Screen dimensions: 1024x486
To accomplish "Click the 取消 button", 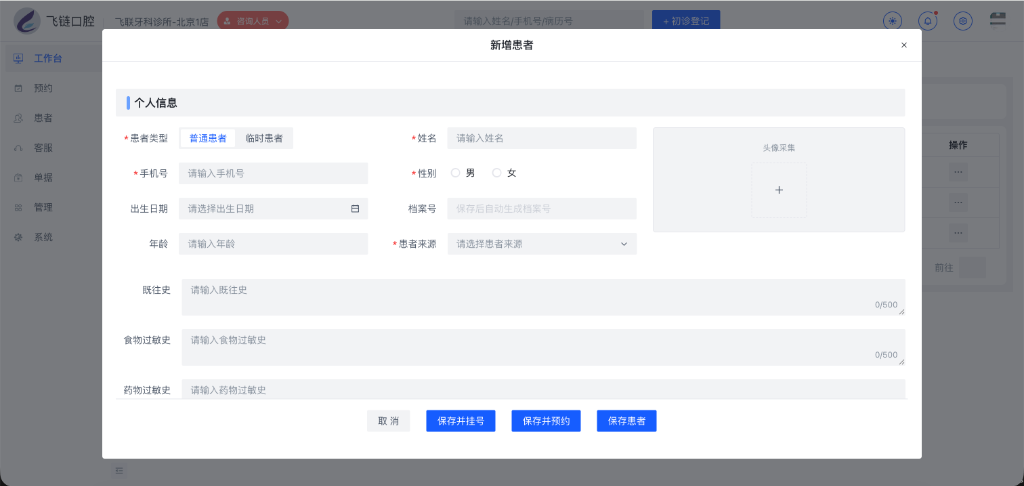I will pyautogui.click(x=389, y=421).
